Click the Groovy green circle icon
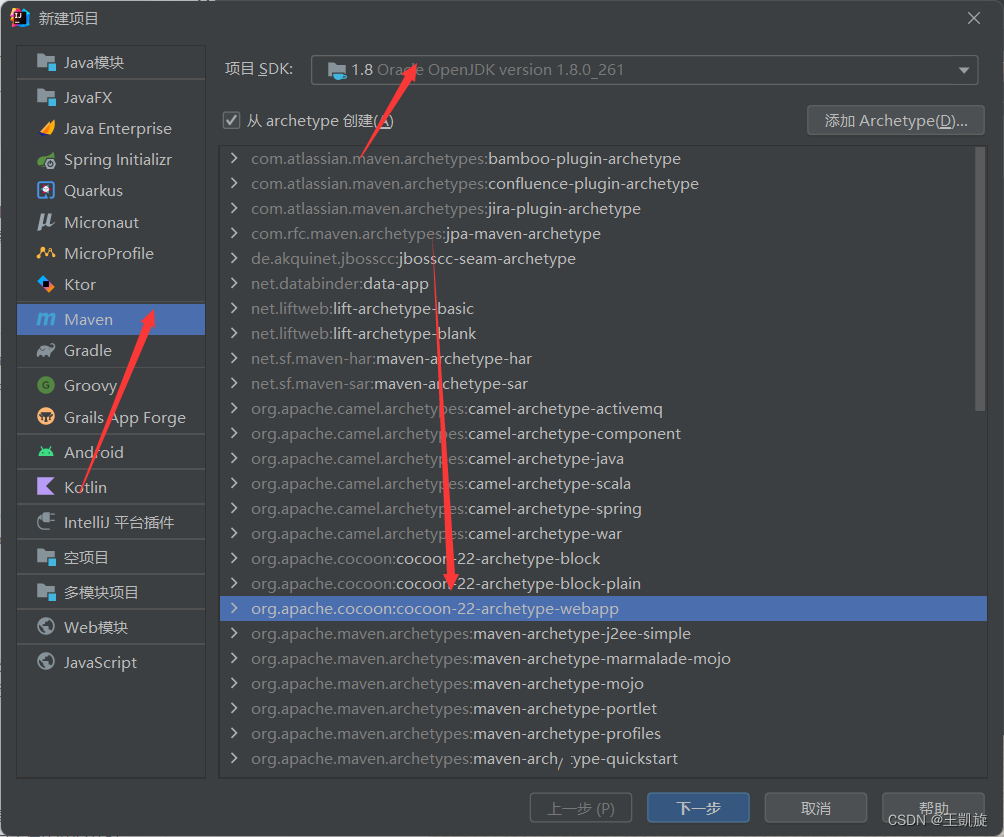The image size is (1004, 837). 46,385
